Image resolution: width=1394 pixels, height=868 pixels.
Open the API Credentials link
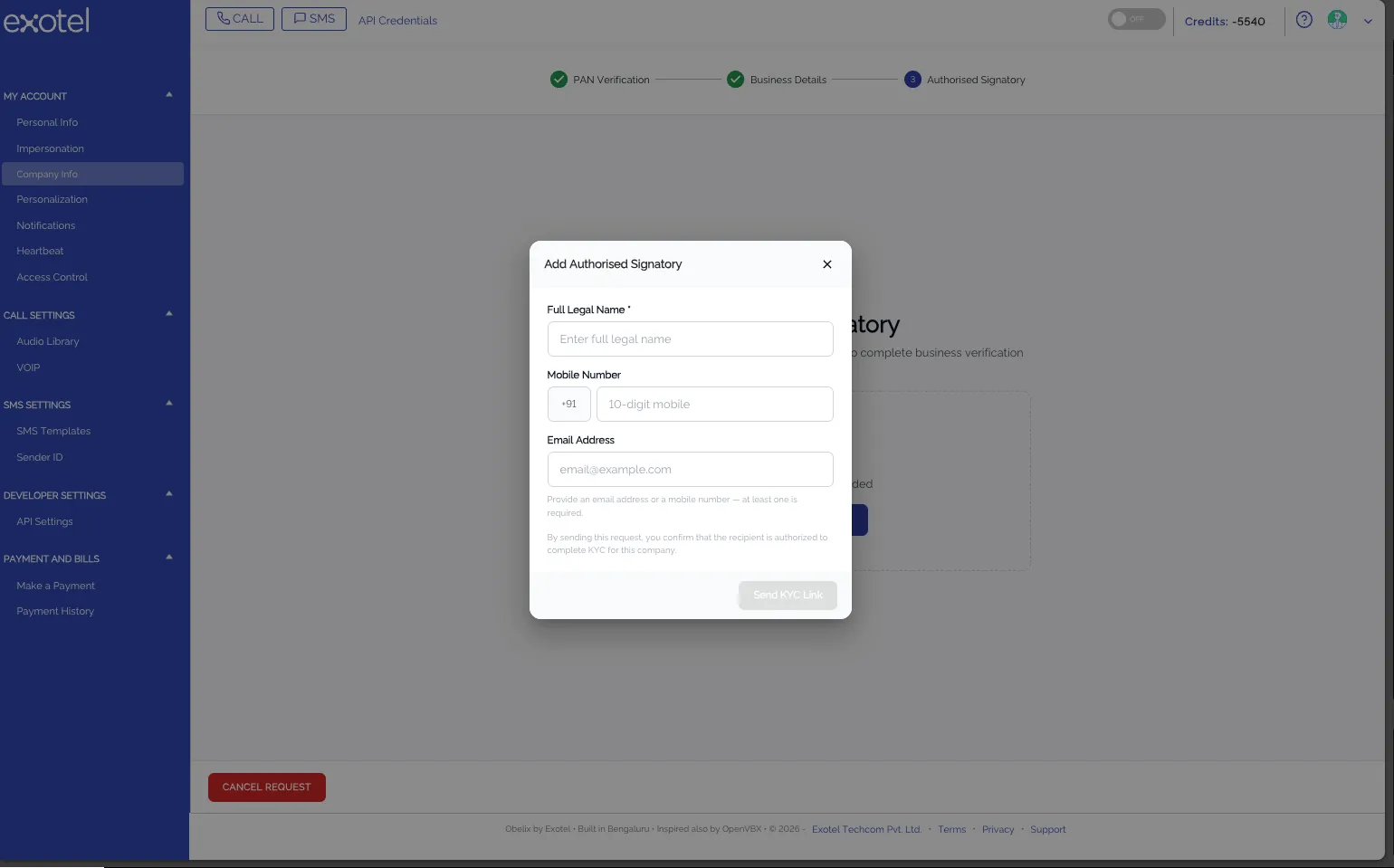pos(397,21)
